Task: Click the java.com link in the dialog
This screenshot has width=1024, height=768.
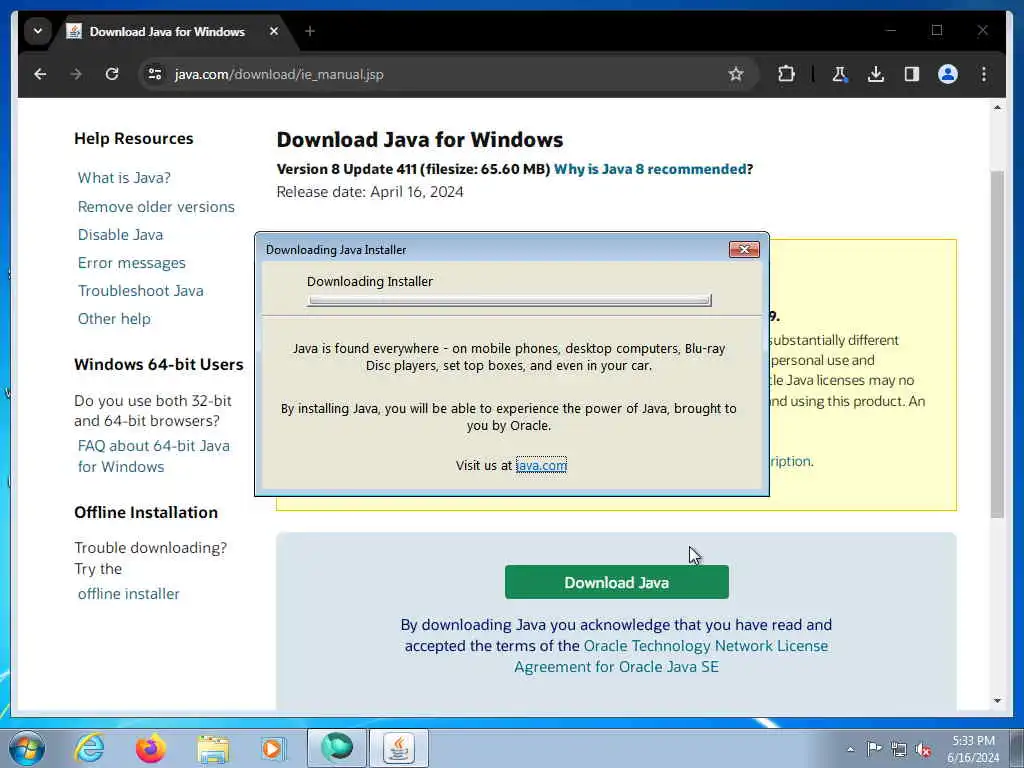Action: click(541, 466)
